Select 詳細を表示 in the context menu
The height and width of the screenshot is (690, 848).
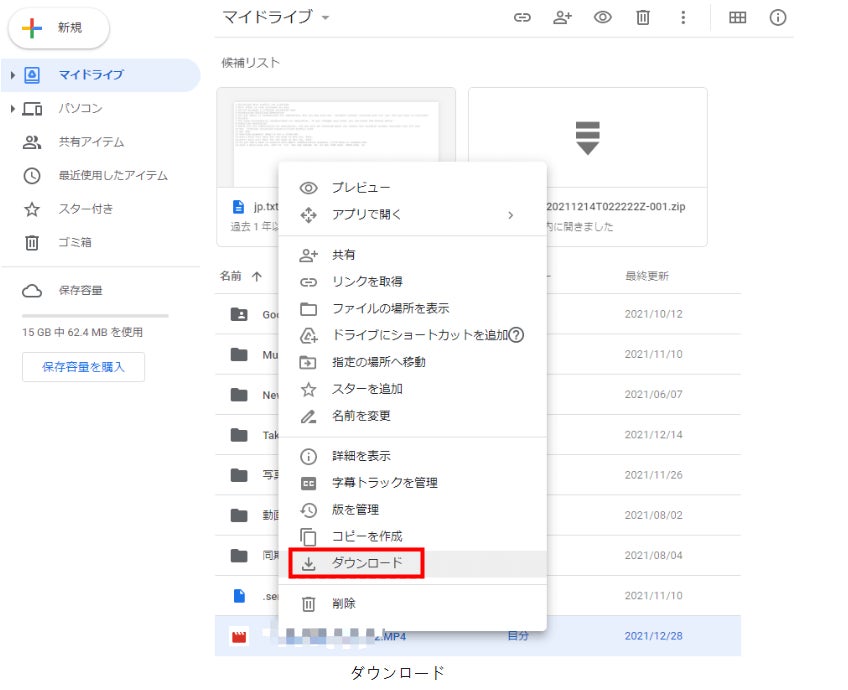[x=413, y=456]
